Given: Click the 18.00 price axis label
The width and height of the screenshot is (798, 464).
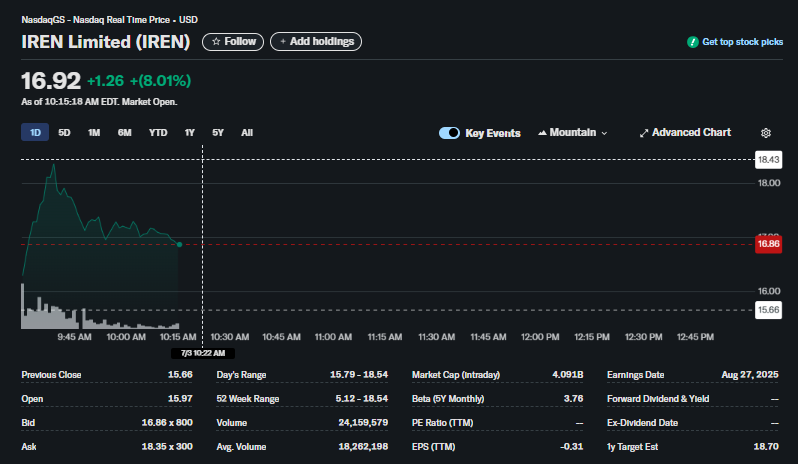Looking at the screenshot, I should (768, 183).
